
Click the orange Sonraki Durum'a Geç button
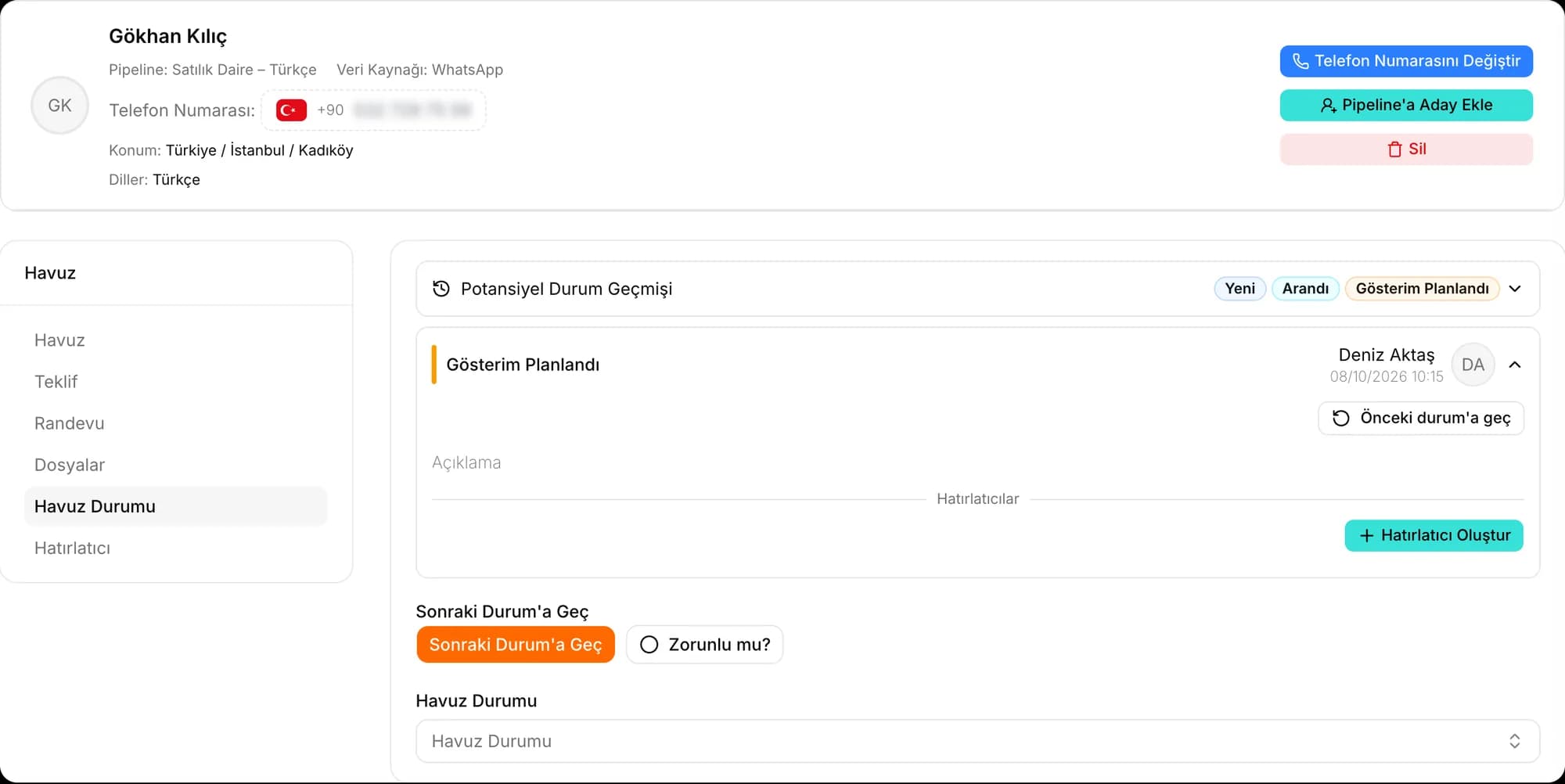(x=516, y=645)
